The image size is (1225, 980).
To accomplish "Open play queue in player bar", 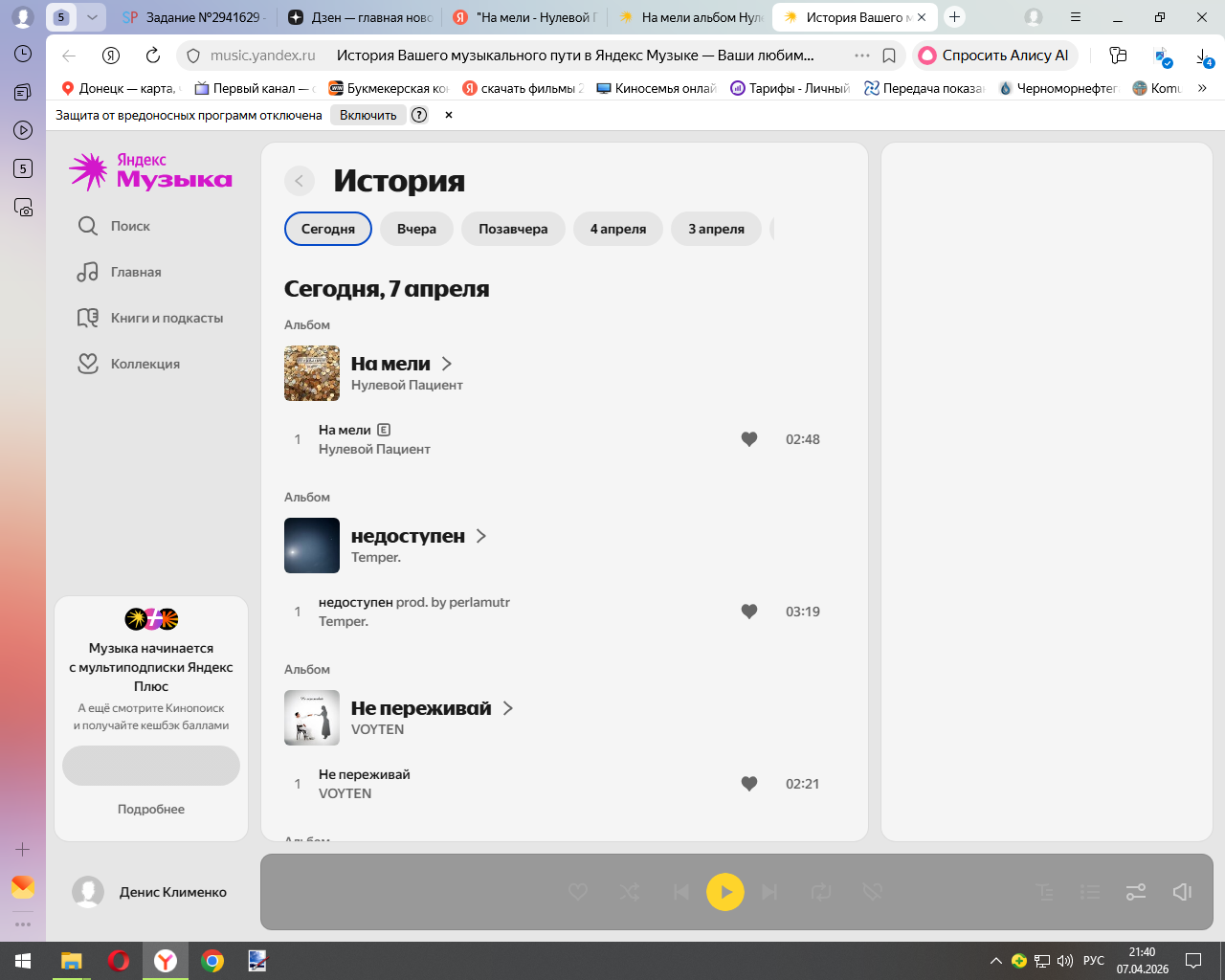I will [x=1090, y=892].
